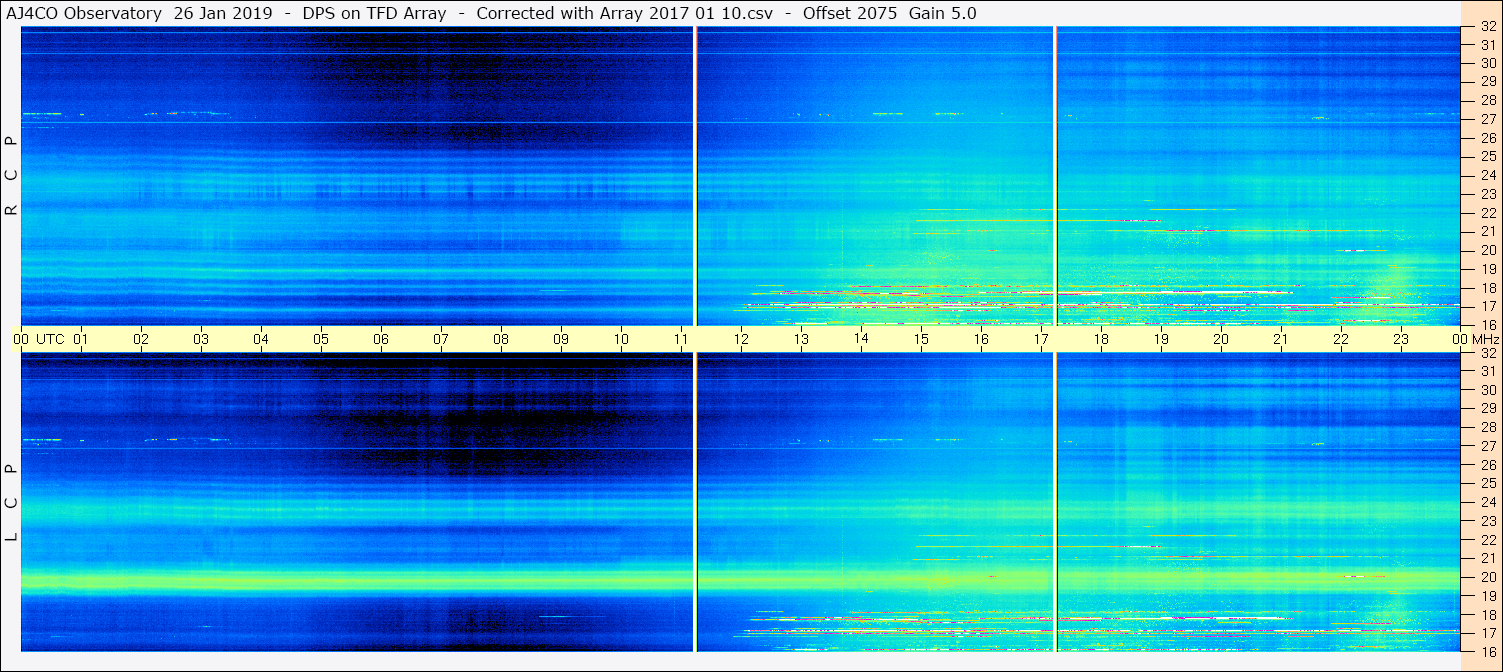Click hour '12' on the UTC time axis
The width and height of the screenshot is (1503, 672).
741,339
